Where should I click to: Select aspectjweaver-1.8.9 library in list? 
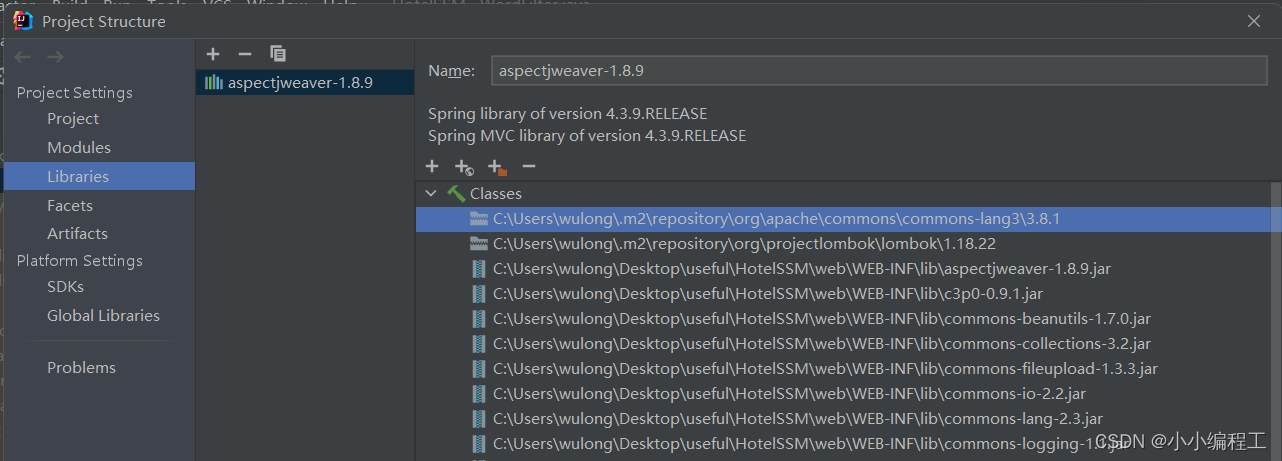(305, 83)
